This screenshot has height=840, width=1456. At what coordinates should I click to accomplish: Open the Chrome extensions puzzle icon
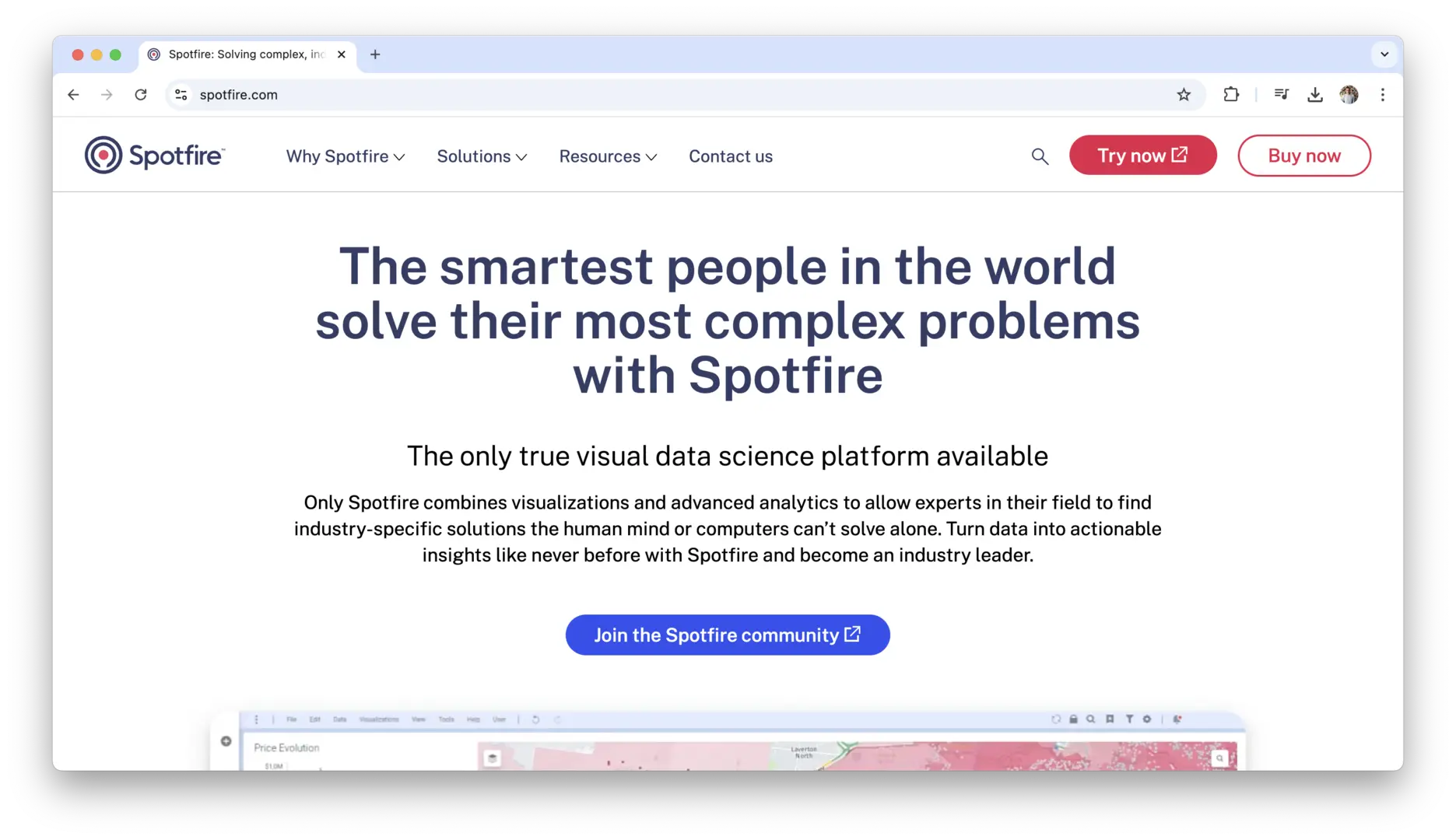click(x=1231, y=94)
